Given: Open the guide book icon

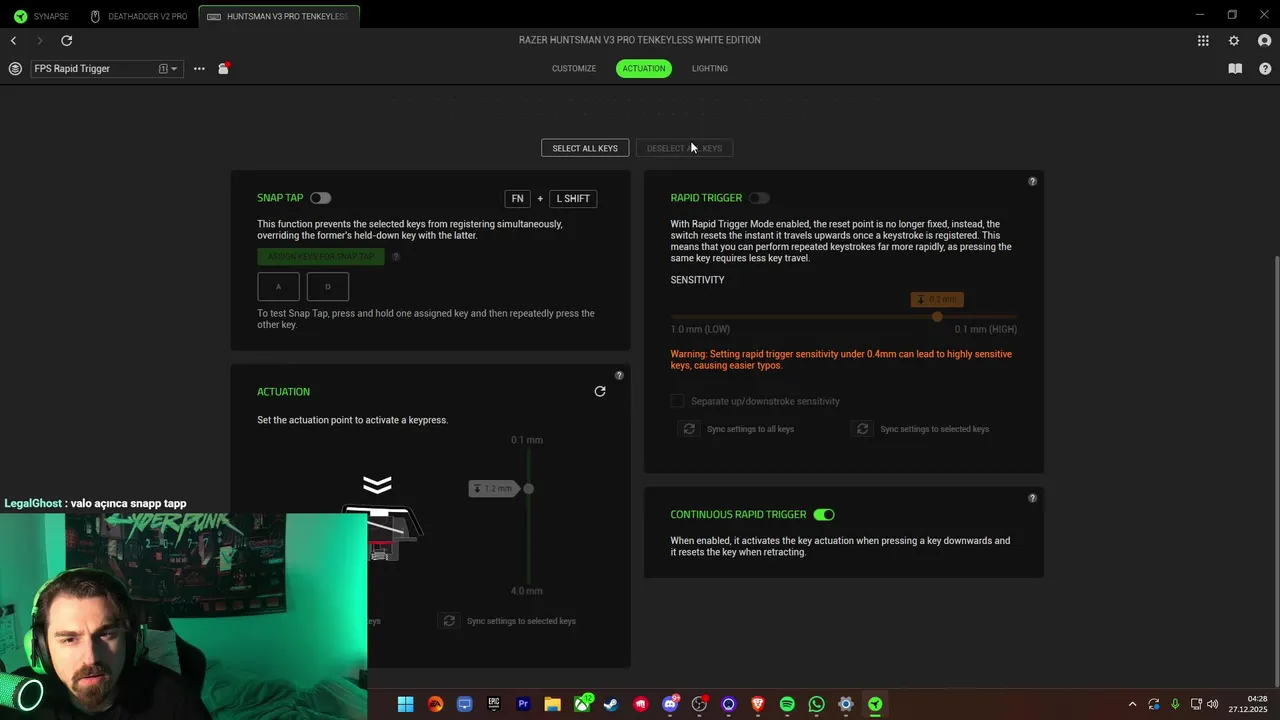Looking at the screenshot, I should (x=1235, y=69).
